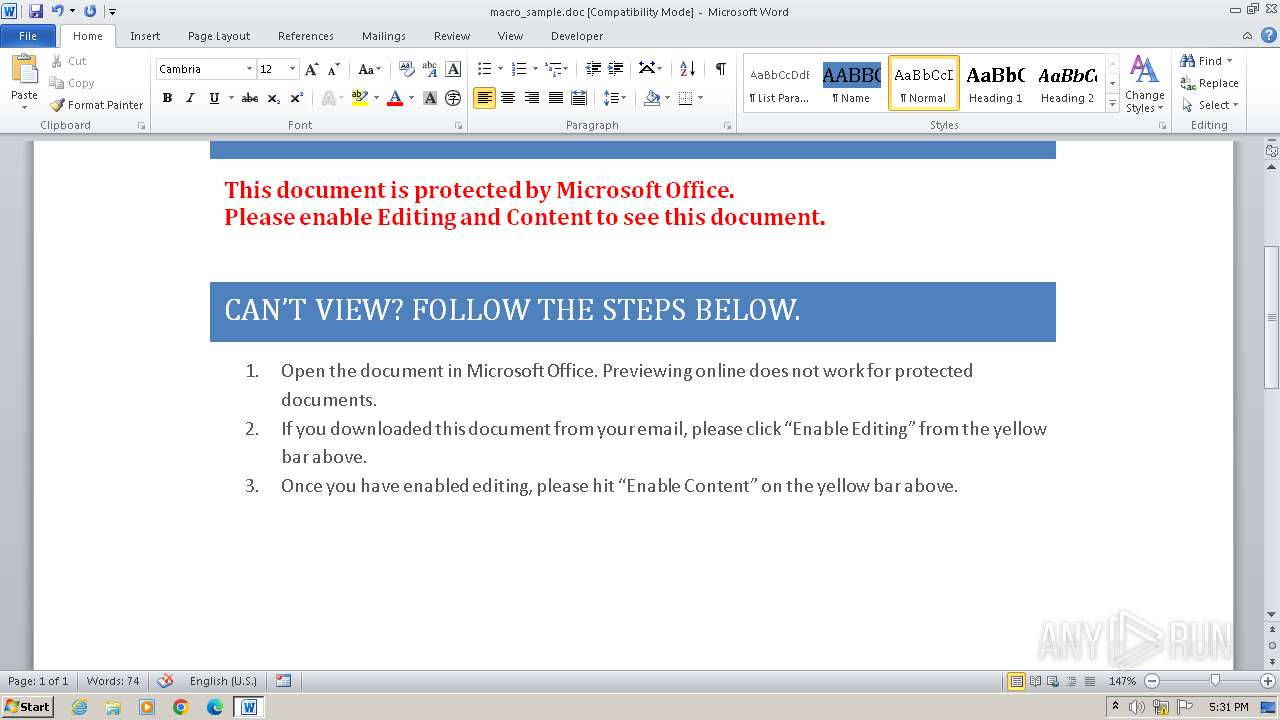Open Line Spacing dropdown
Viewport: 1280px width, 720px height.
click(615, 98)
